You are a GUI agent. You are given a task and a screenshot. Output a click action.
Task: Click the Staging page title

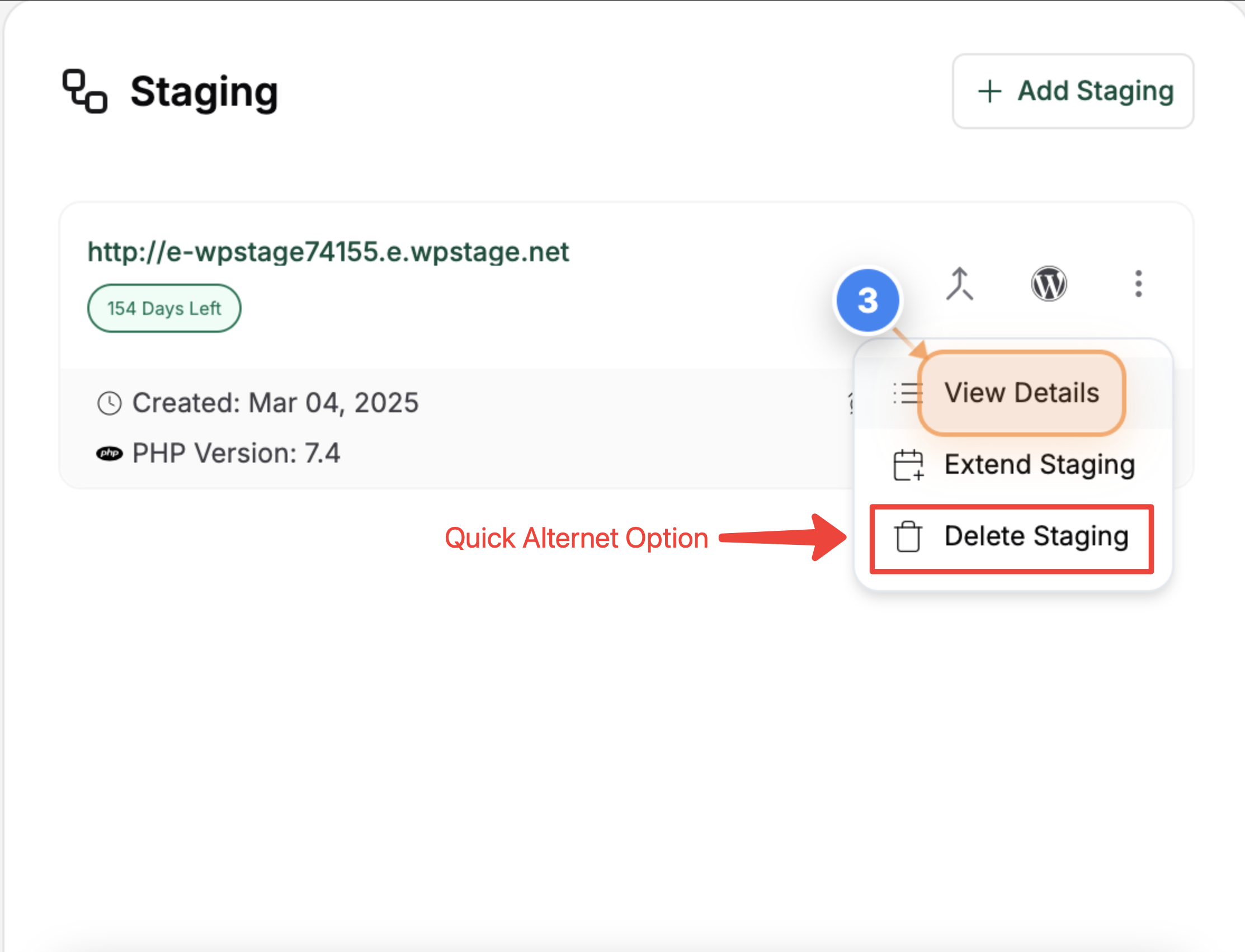tap(204, 92)
